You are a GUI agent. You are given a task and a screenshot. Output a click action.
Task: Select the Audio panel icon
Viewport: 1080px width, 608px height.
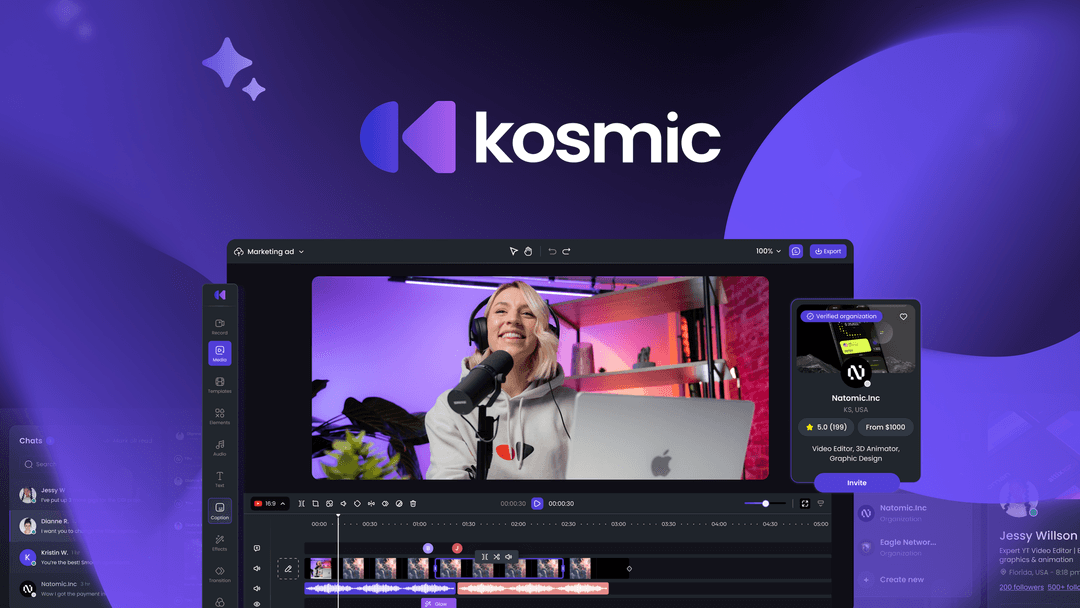pyautogui.click(x=220, y=443)
